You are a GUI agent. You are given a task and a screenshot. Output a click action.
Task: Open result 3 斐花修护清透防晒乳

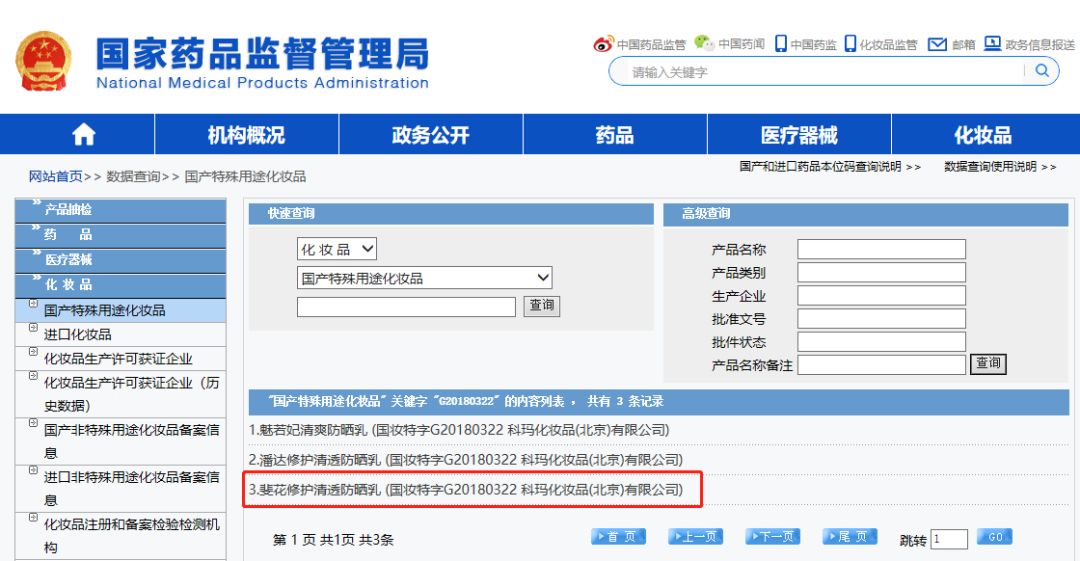466,490
